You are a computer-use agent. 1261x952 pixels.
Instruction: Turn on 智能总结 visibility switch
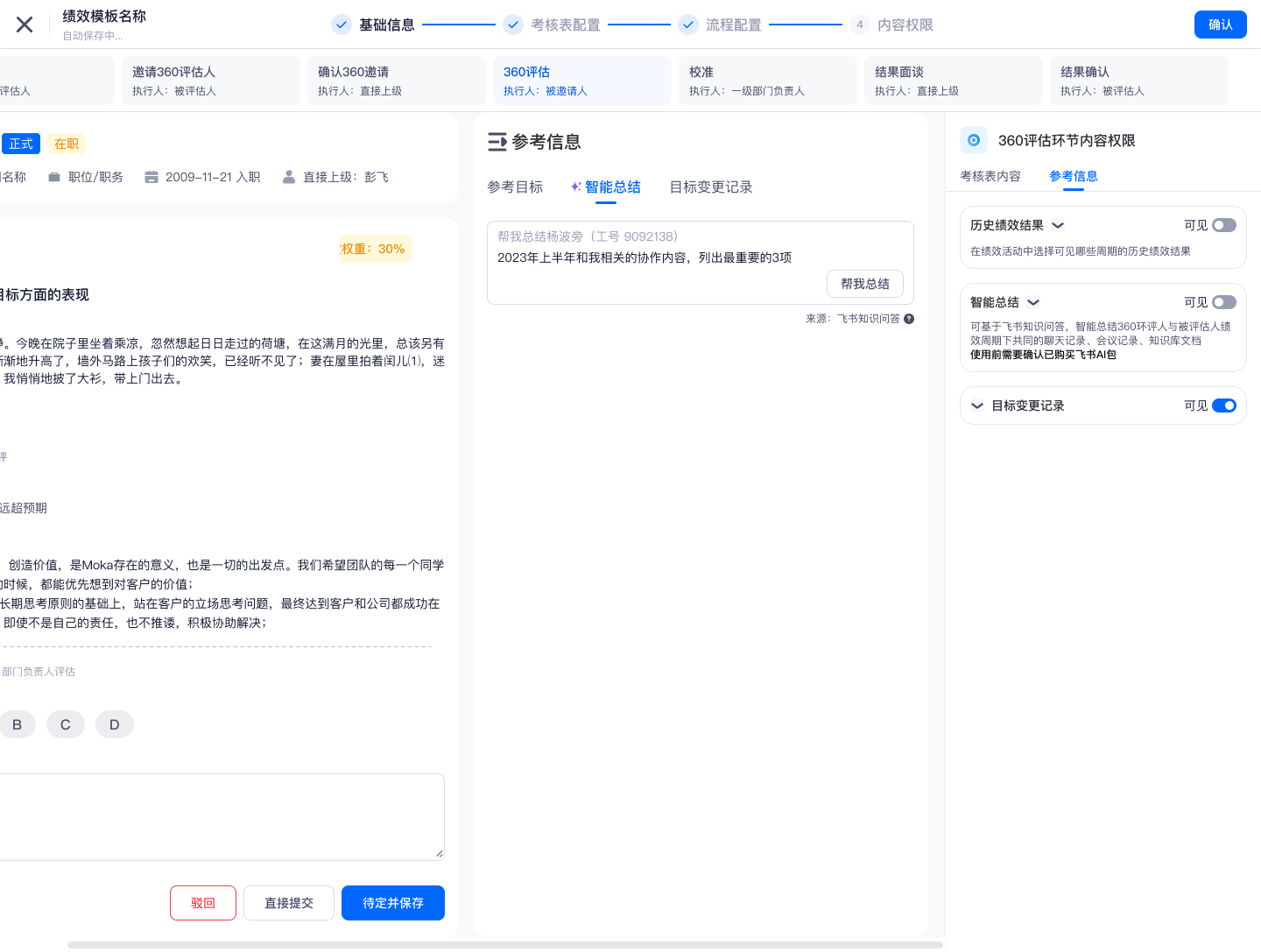coord(1223,302)
